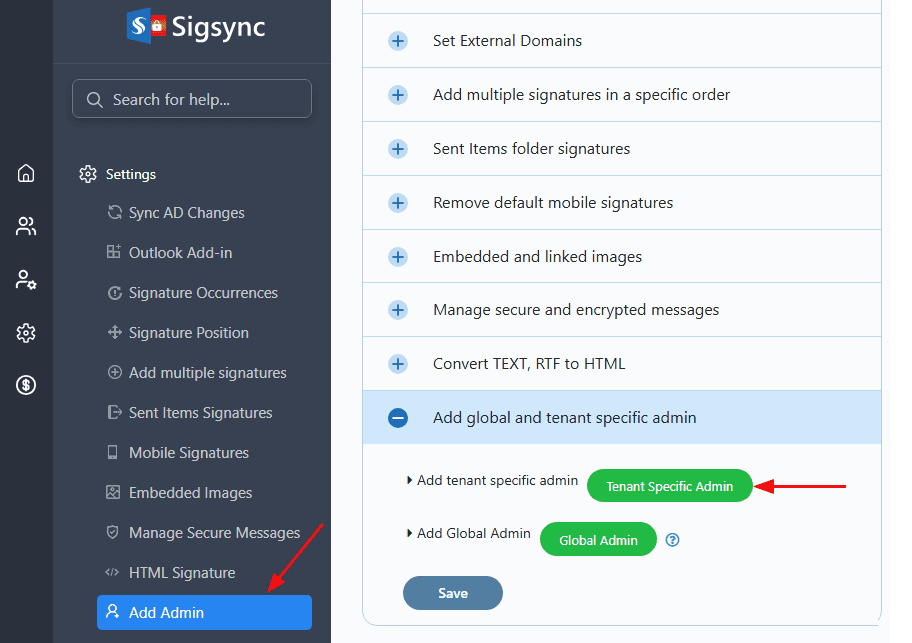Viewport: 912px width, 643px height.
Task: Expand Remove default mobile signatures section
Action: (398, 203)
